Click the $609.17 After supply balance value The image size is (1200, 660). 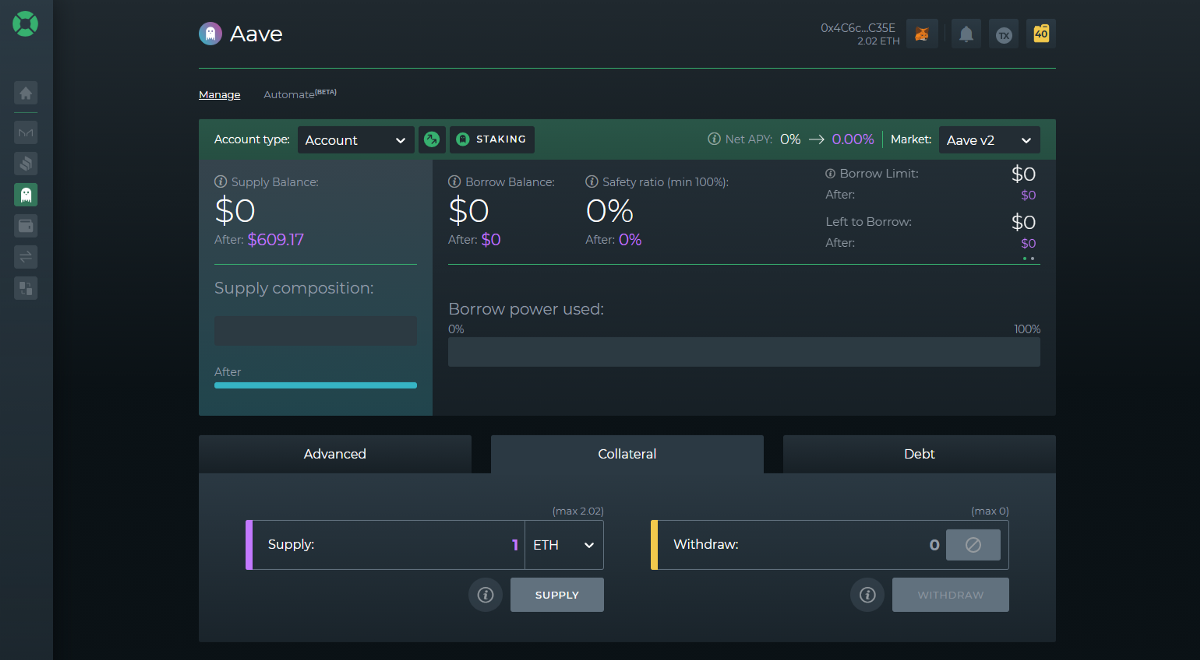pos(276,240)
